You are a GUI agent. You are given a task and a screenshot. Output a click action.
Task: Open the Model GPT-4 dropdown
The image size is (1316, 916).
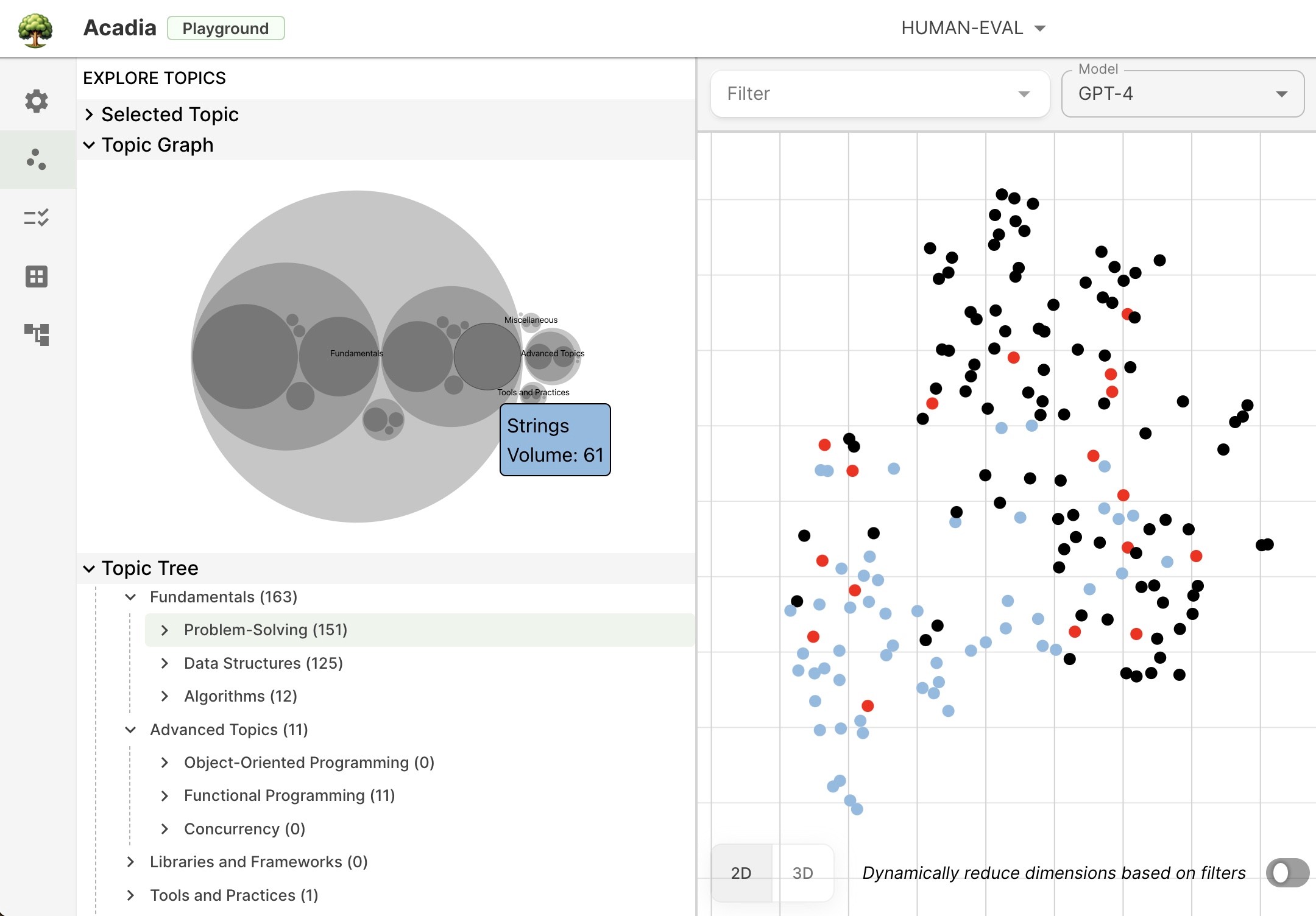point(1182,94)
